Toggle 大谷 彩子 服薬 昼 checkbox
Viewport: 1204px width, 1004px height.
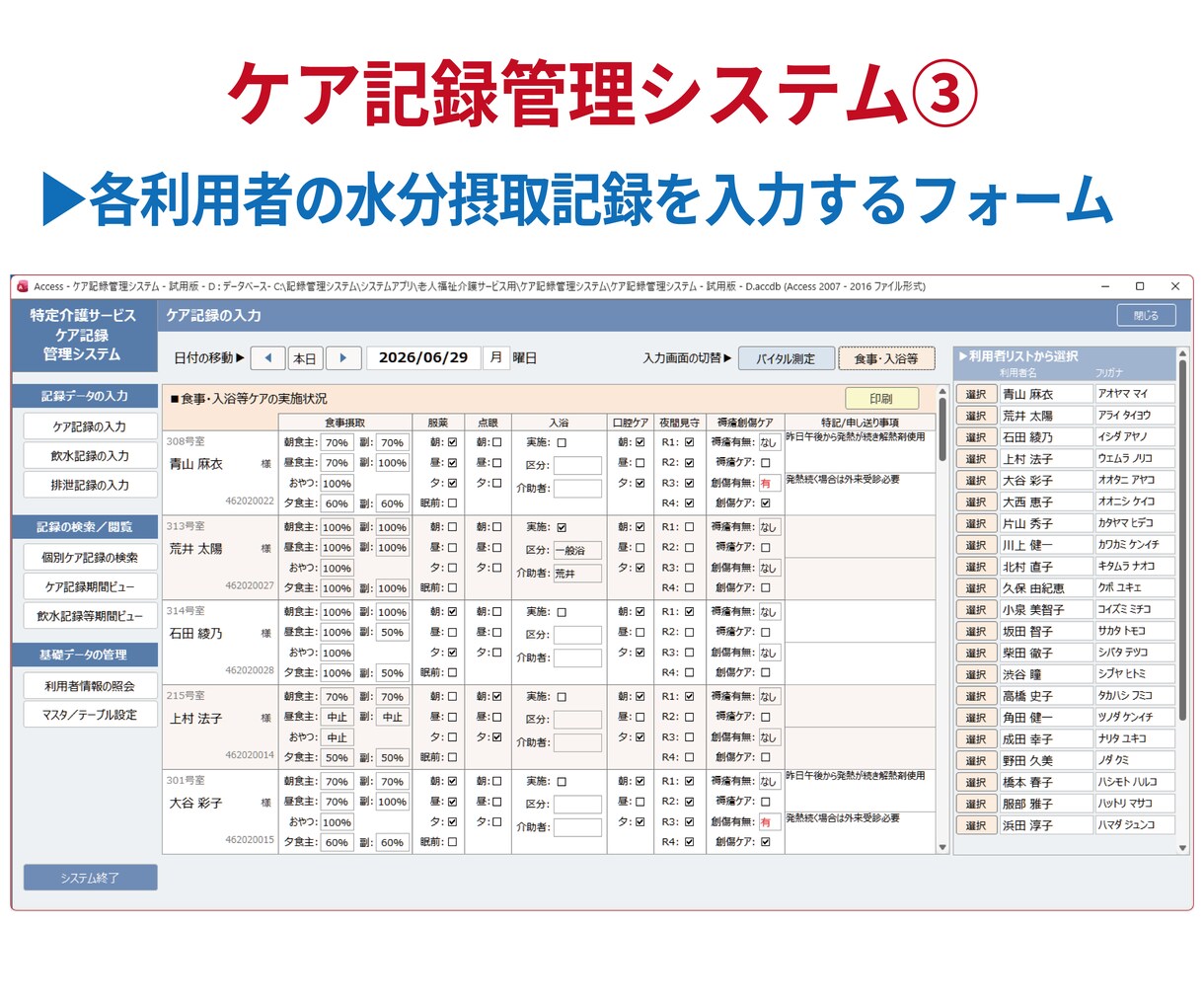(452, 802)
